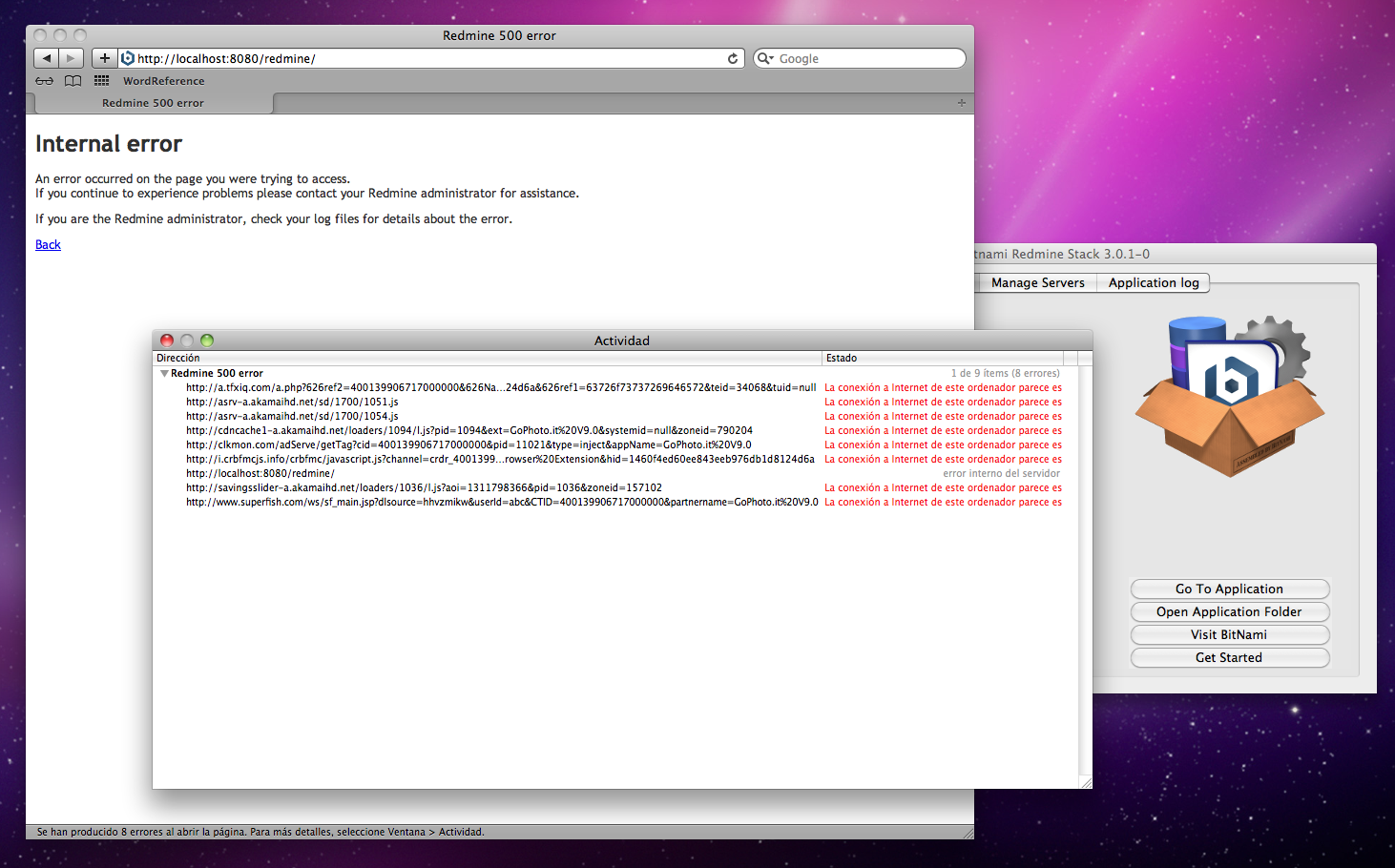The height and width of the screenshot is (868, 1395).
Task: Open Reading List glasses icon
Action: pos(45,81)
